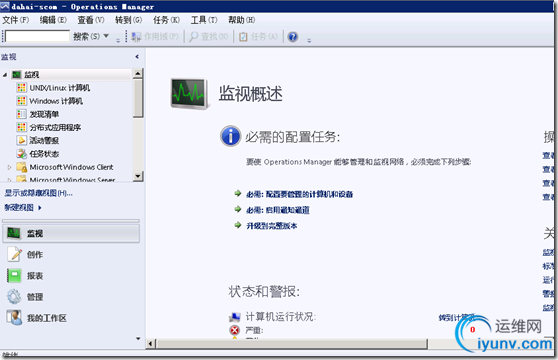Click the Help question mark toolbar icon
This screenshot has width=558, height=360.
pos(293,37)
